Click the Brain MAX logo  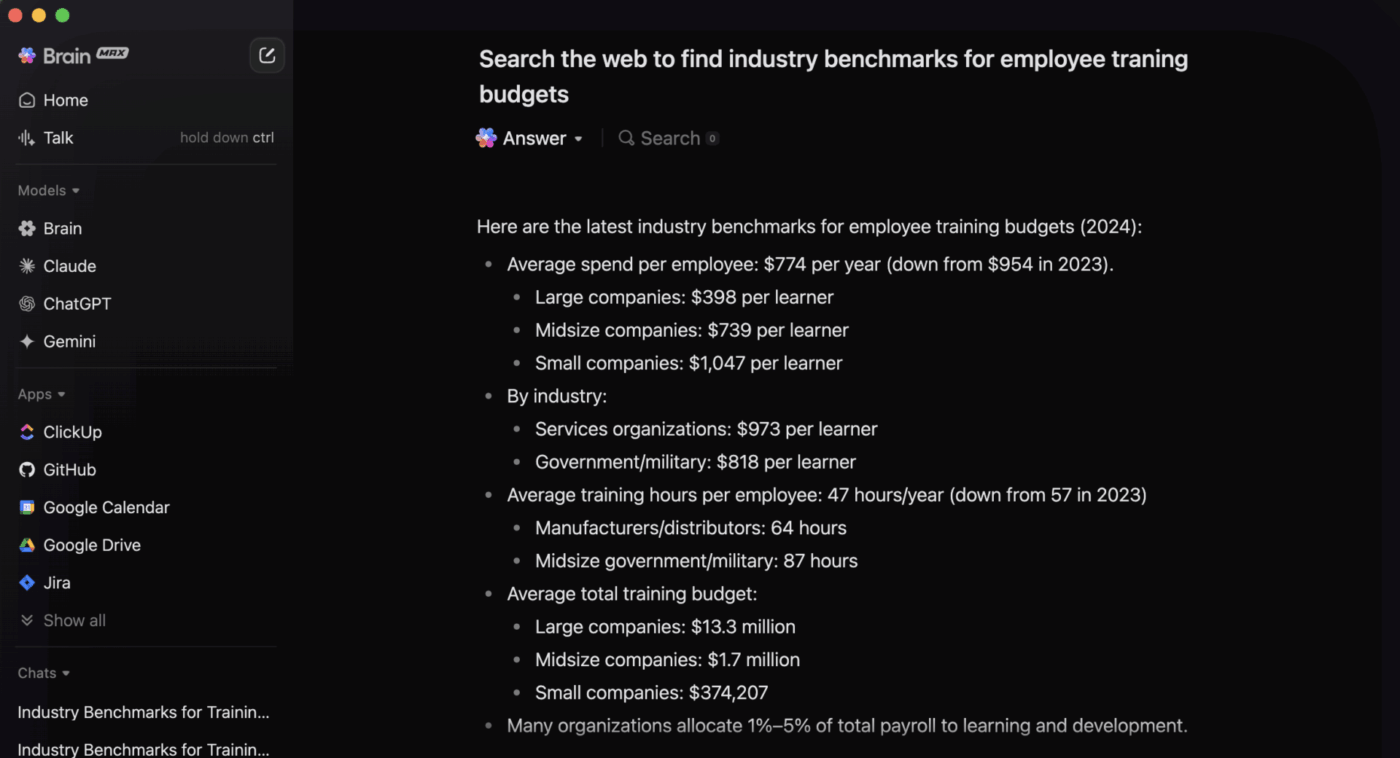(x=73, y=56)
